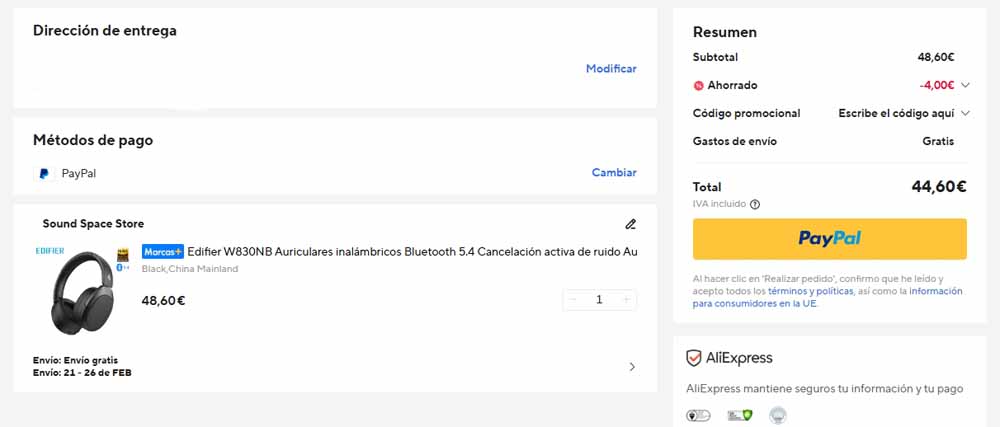The height and width of the screenshot is (427, 1000).
Task: Click Modificar to edit delivery address
Action: (x=611, y=69)
